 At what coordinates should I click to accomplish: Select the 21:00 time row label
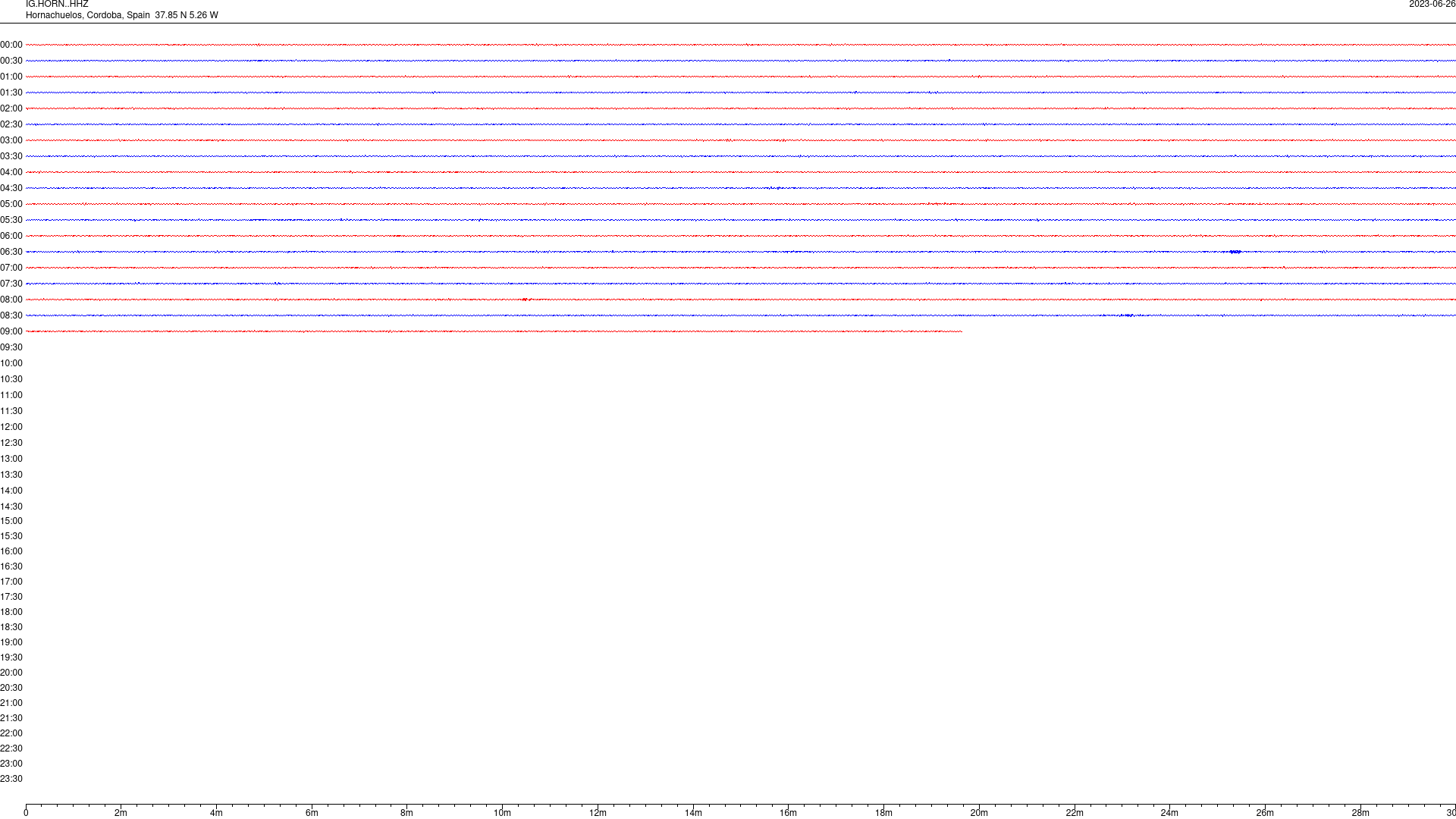(11, 703)
